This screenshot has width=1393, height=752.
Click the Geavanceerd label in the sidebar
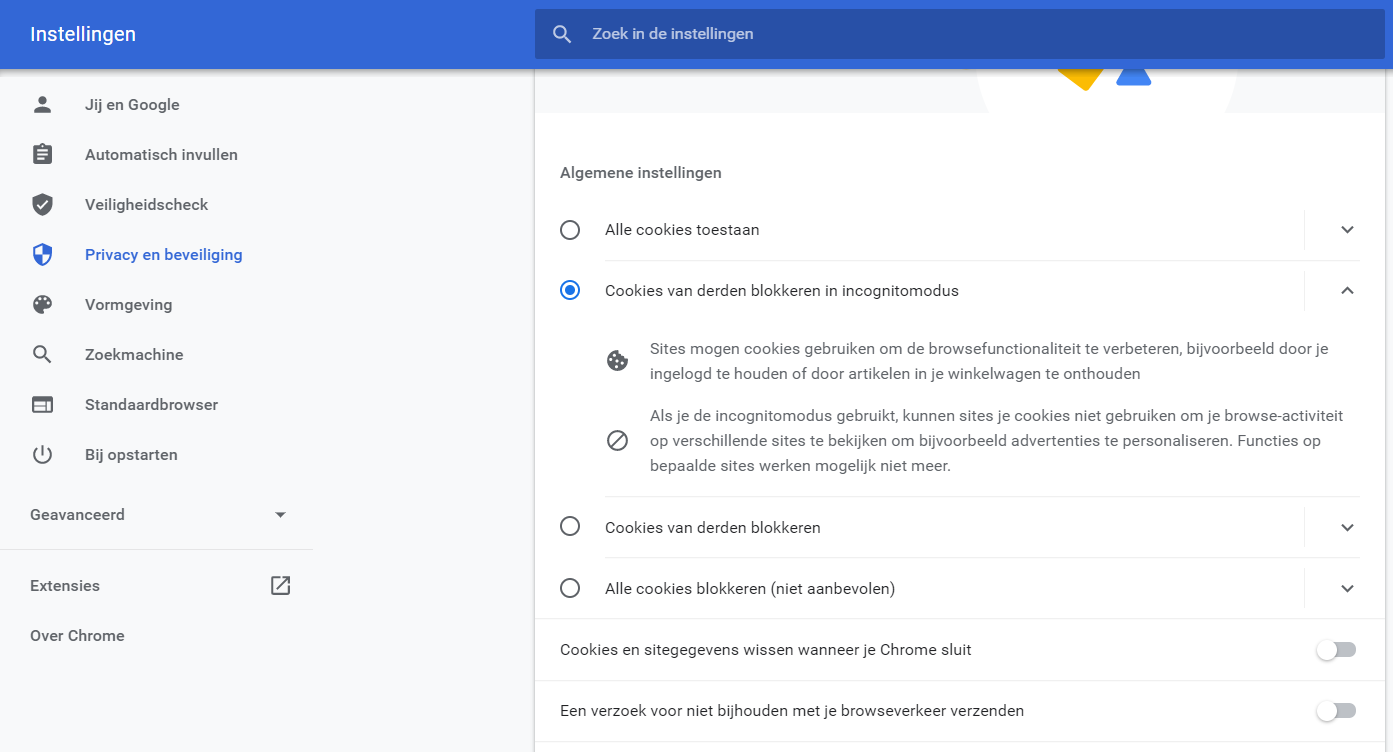coord(77,515)
